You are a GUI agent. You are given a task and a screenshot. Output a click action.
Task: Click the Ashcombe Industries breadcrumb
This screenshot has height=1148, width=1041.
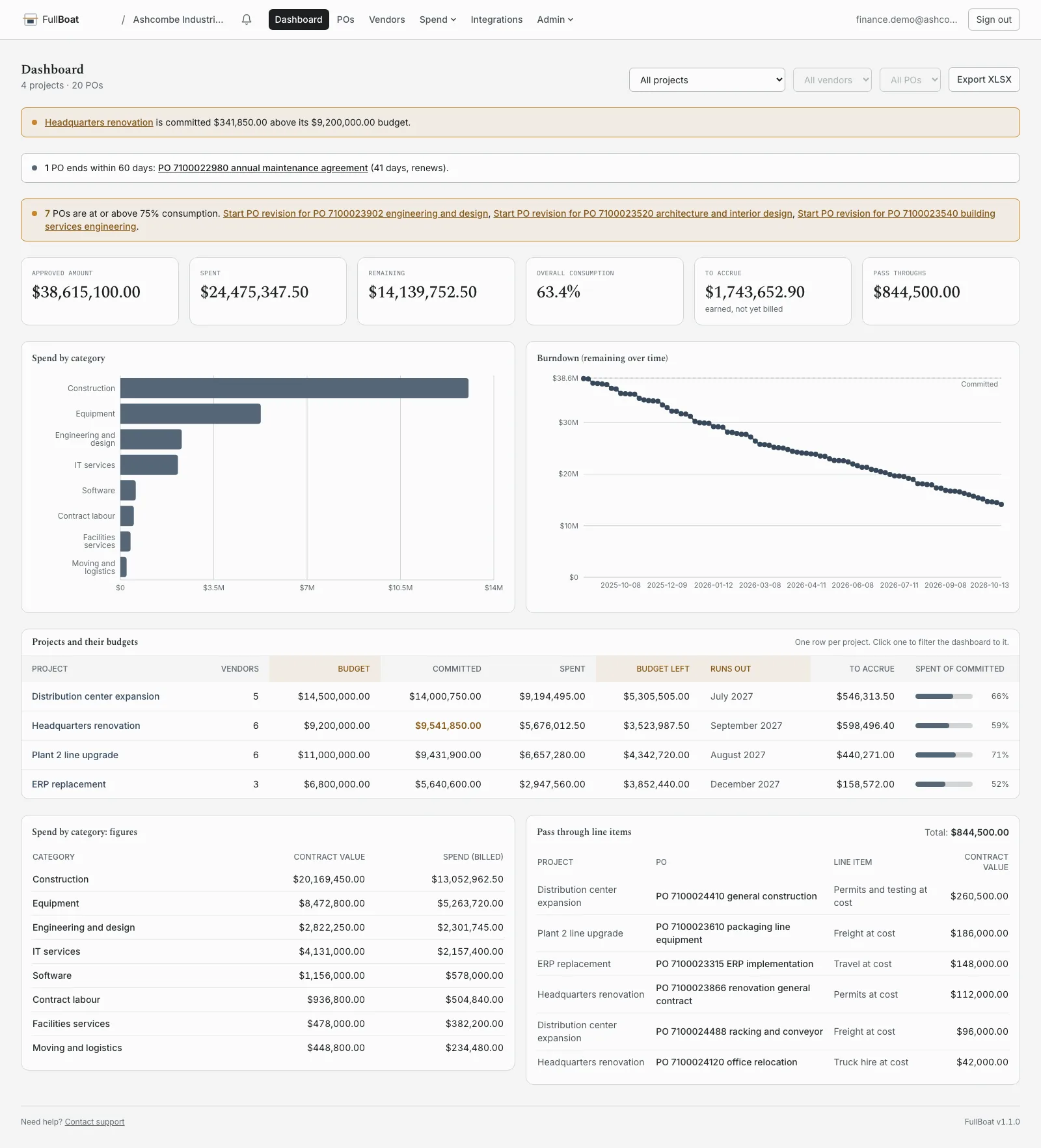coord(178,20)
